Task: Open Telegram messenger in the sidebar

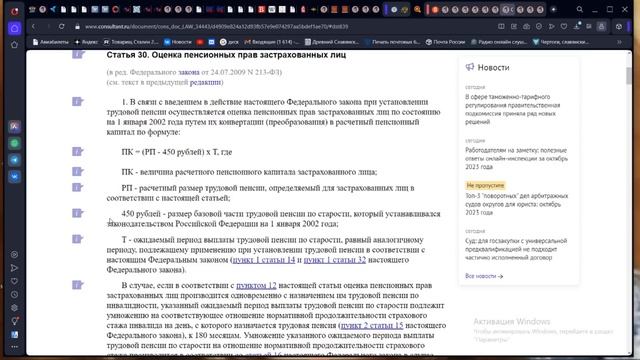Action: pos(14,160)
